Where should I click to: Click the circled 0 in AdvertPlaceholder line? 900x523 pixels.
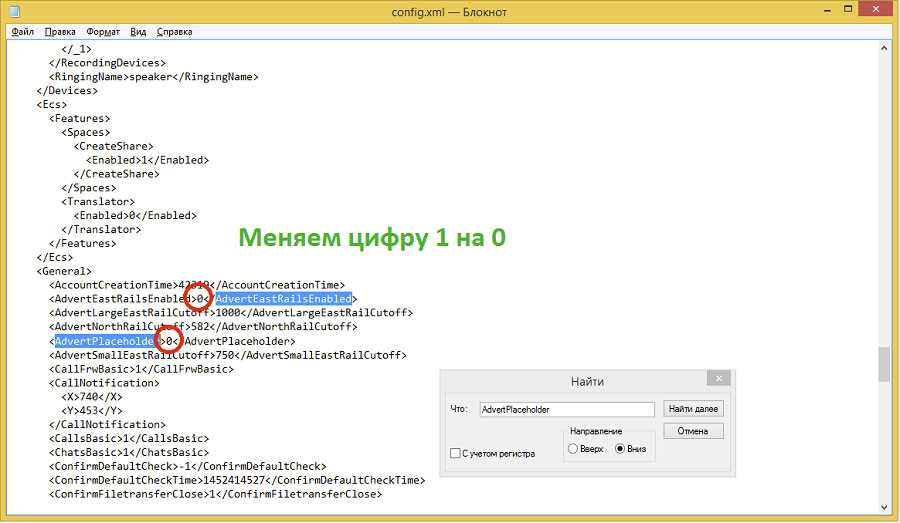tap(169, 341)
